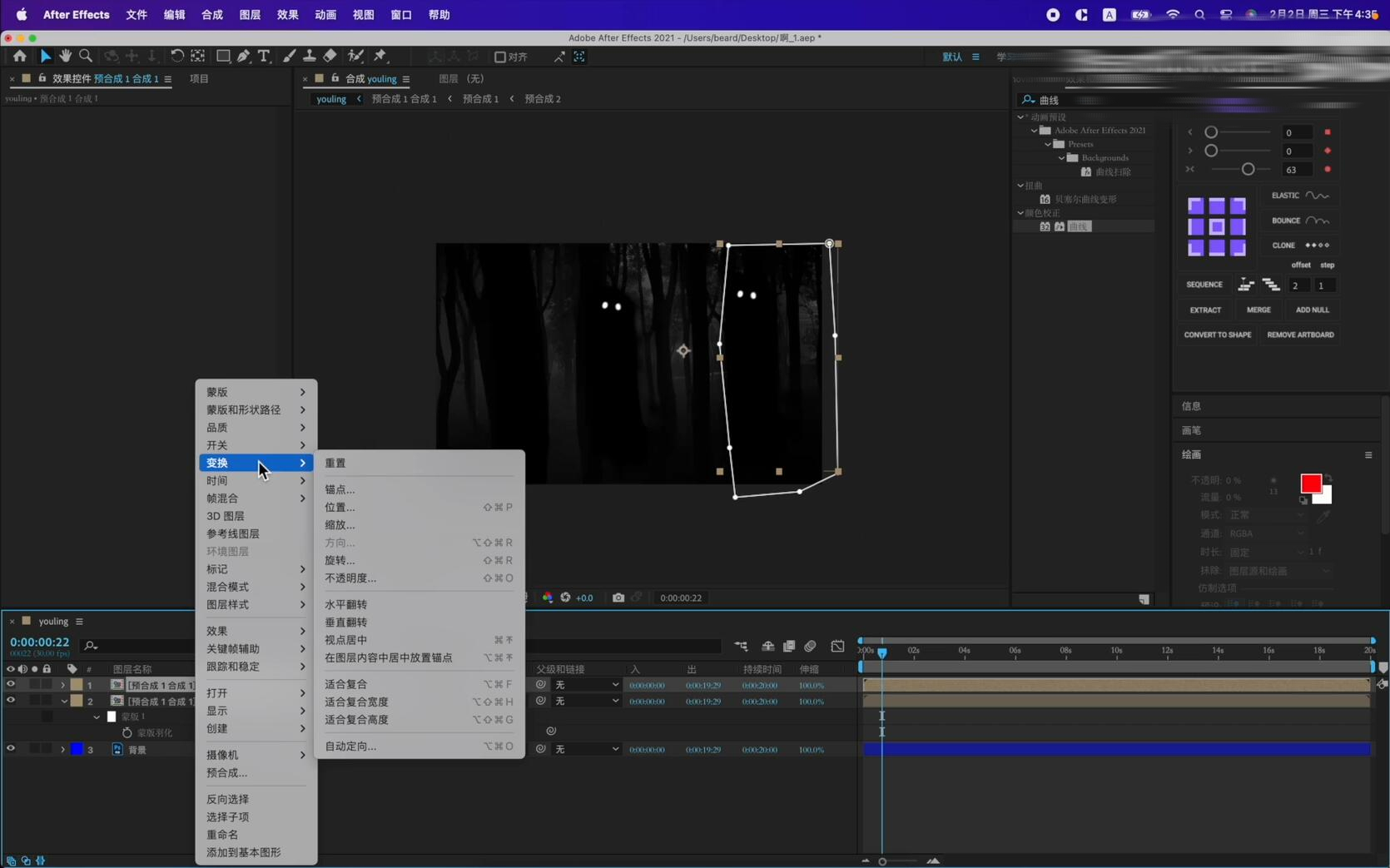Expand the 背景 layer properties
Image resolution: width=1390 pixels, height=868 pixels.
[62, 749]
